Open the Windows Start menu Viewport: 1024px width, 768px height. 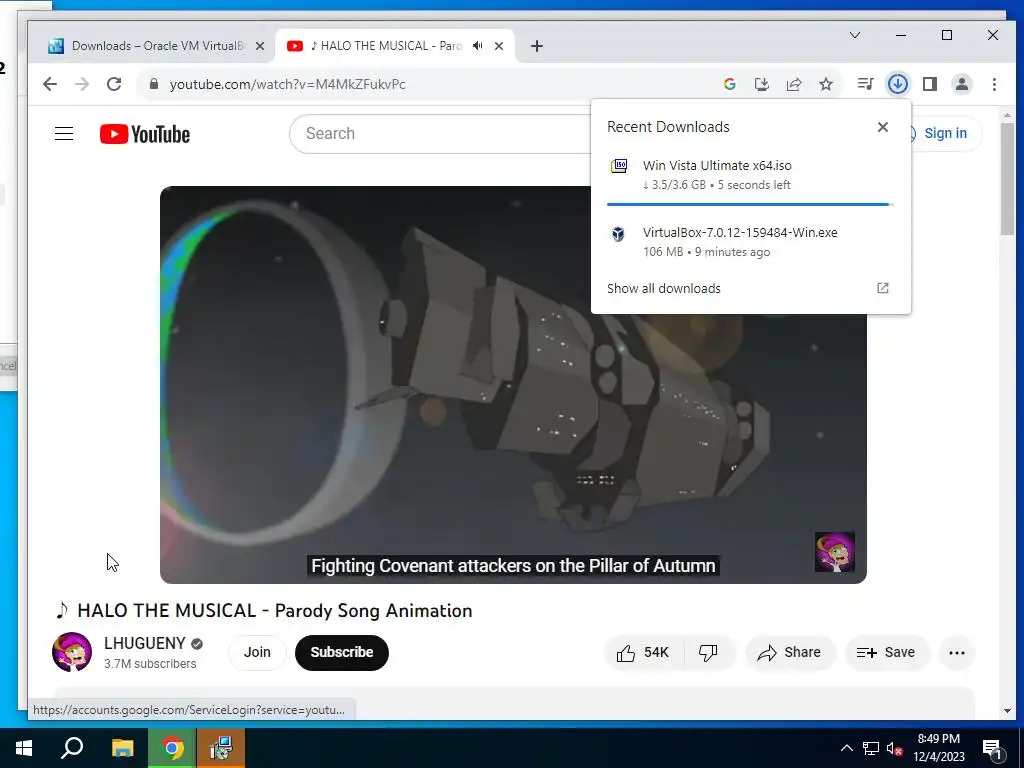[24, 748]
